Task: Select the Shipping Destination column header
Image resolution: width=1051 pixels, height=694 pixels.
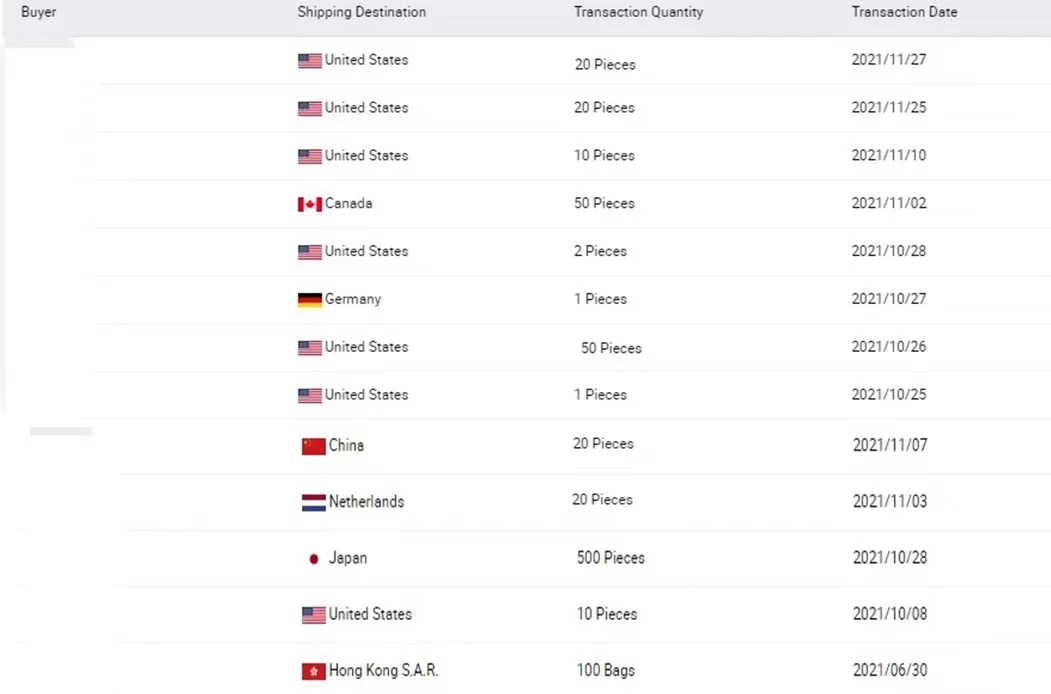Action: click(x=361, y=12)
